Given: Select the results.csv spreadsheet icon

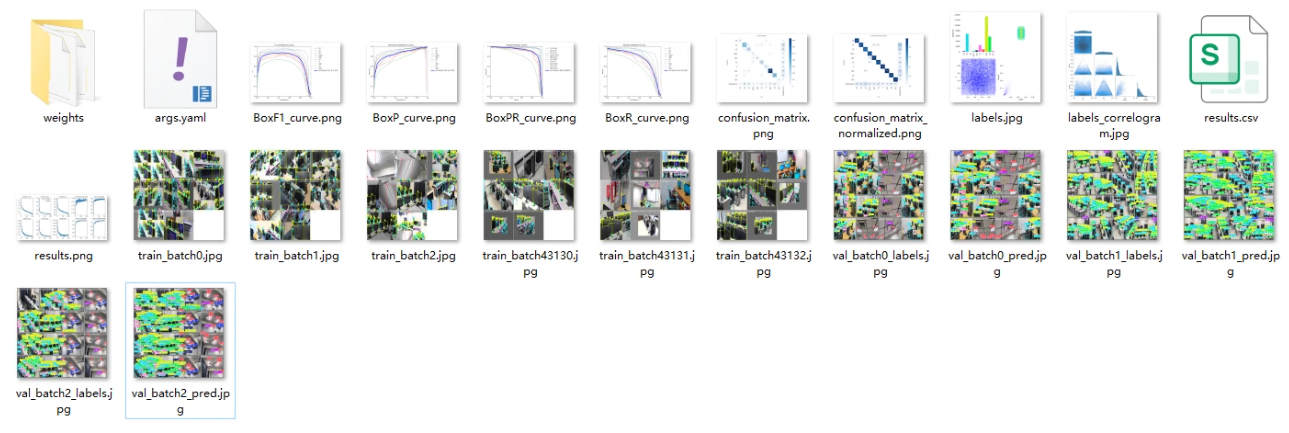Looking at the screenshot, I should click(x=1230, y=58).
